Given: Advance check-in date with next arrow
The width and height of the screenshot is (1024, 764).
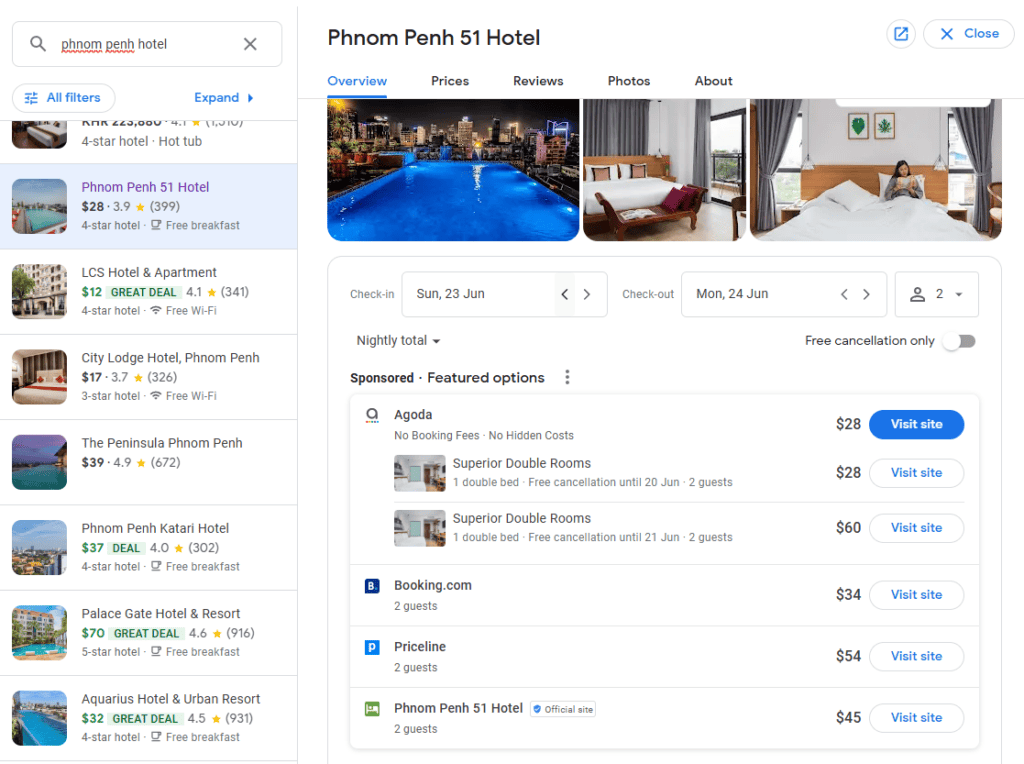Looking at the screenshot, I should (587, 294).
